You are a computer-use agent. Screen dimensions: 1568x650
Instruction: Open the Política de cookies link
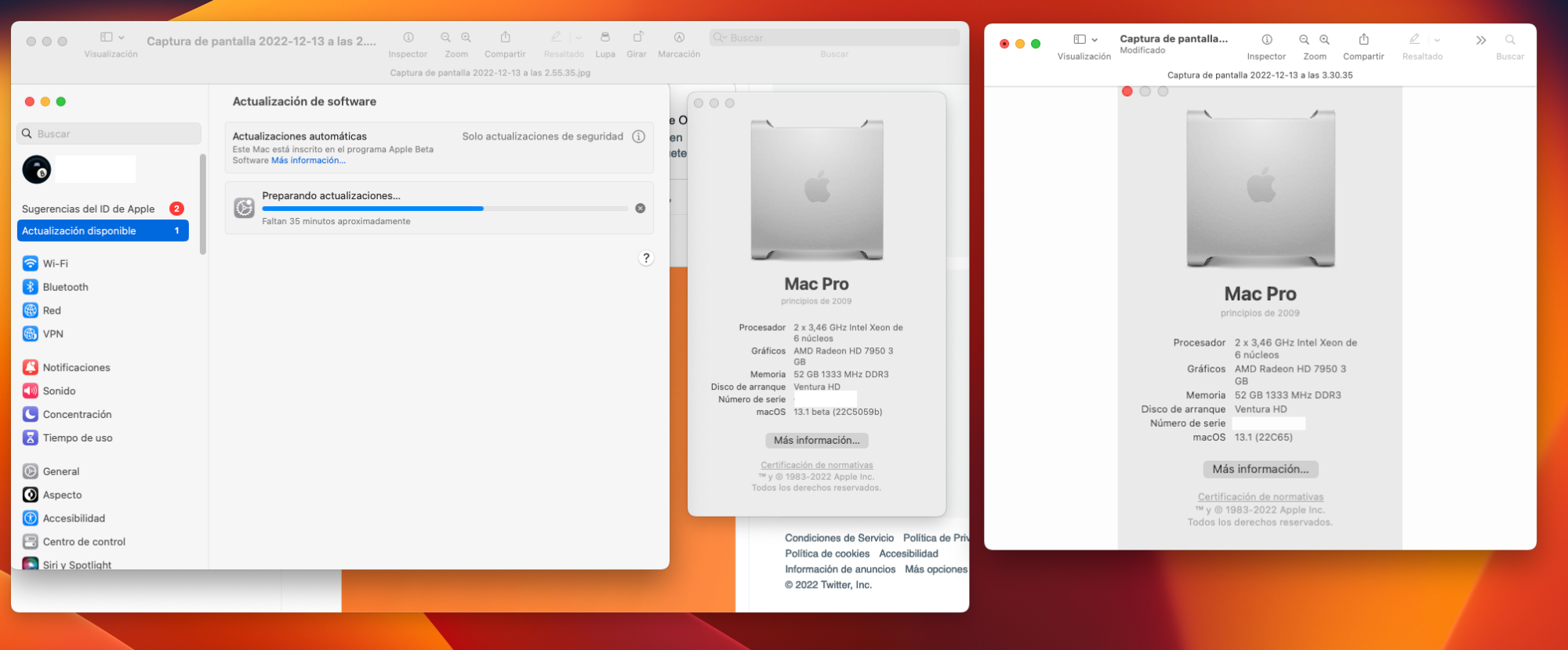coord(827,554)
